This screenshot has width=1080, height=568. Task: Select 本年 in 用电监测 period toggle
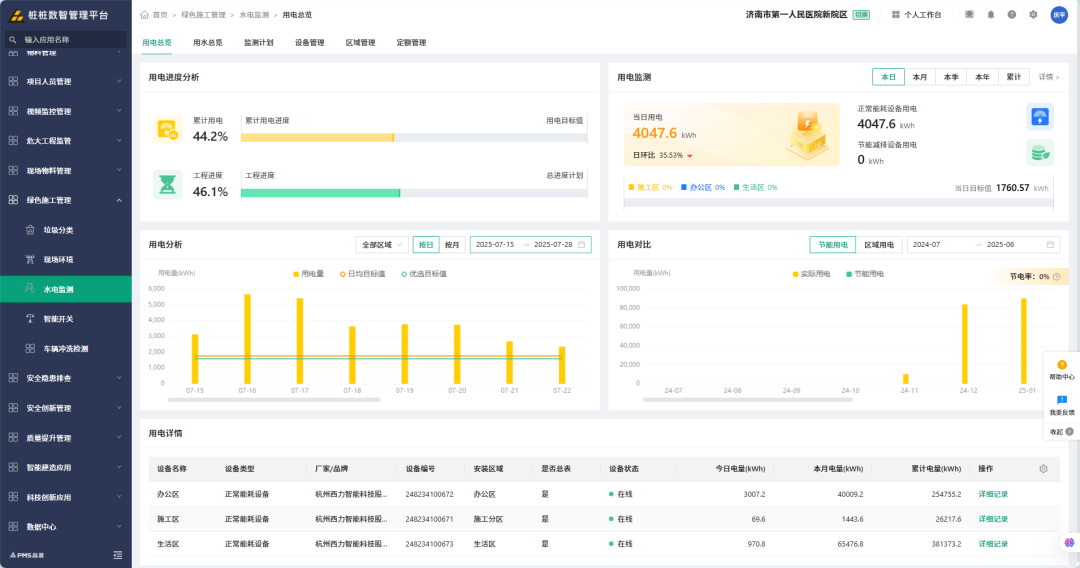[982, 77]
